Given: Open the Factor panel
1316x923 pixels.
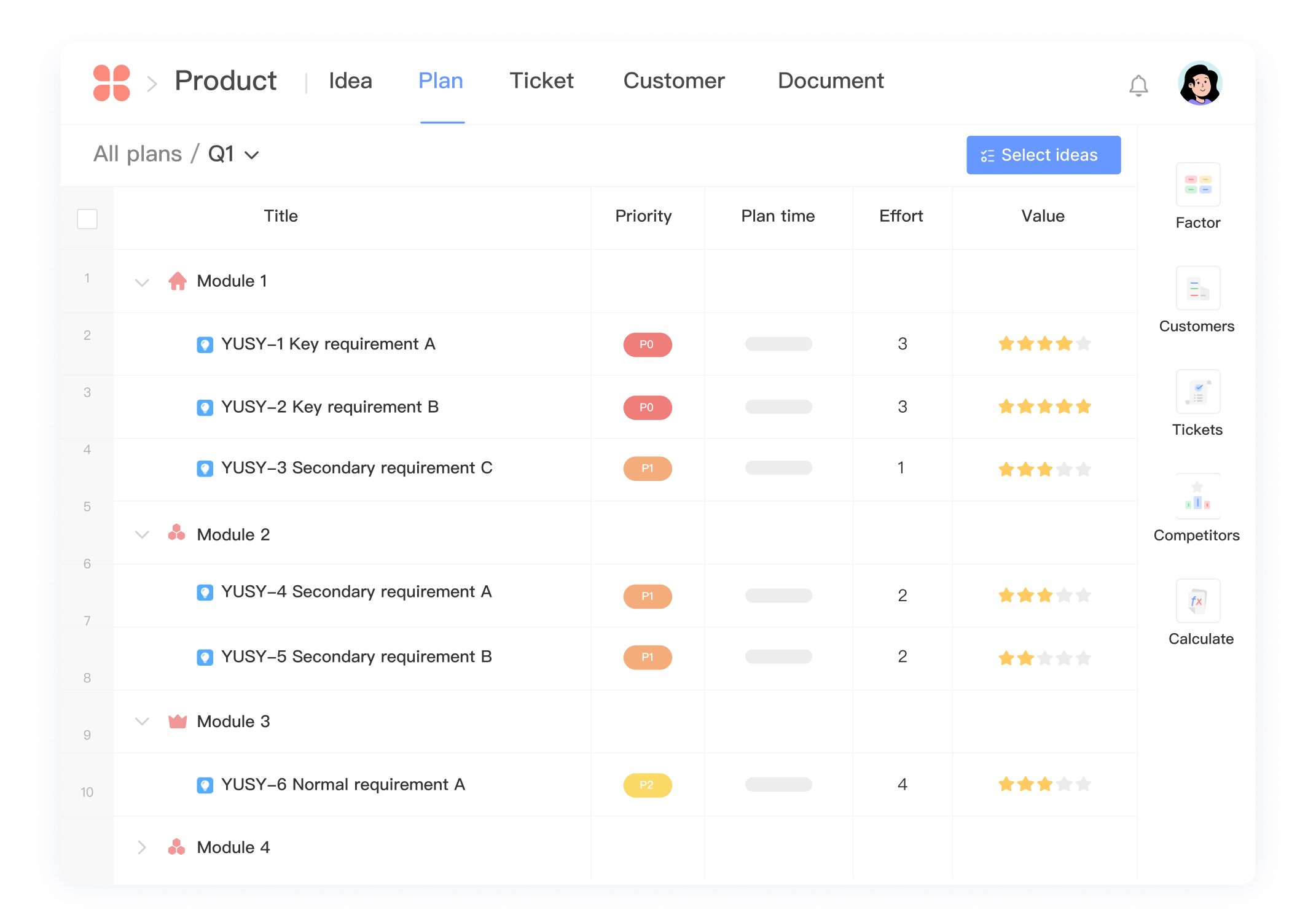Looking at the screenshot, I should [1197, 190].
